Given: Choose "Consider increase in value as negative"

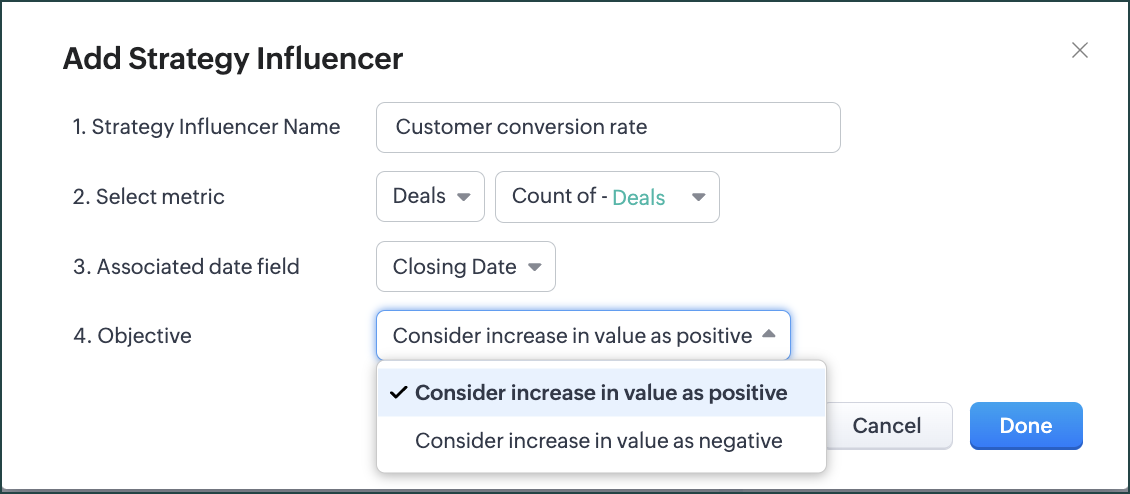Looking at the screenshot, I should tap(598, 441).
